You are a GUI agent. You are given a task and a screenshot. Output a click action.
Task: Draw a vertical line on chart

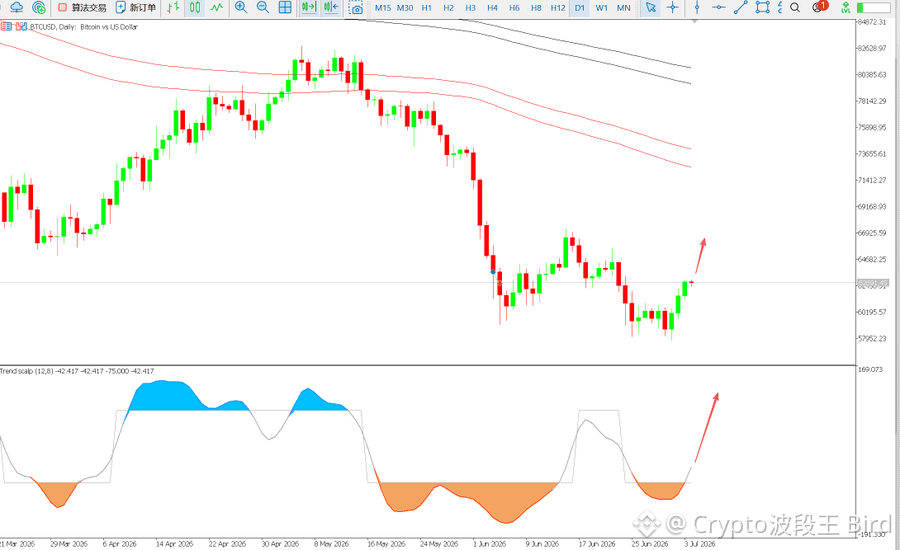click(697, 7)
